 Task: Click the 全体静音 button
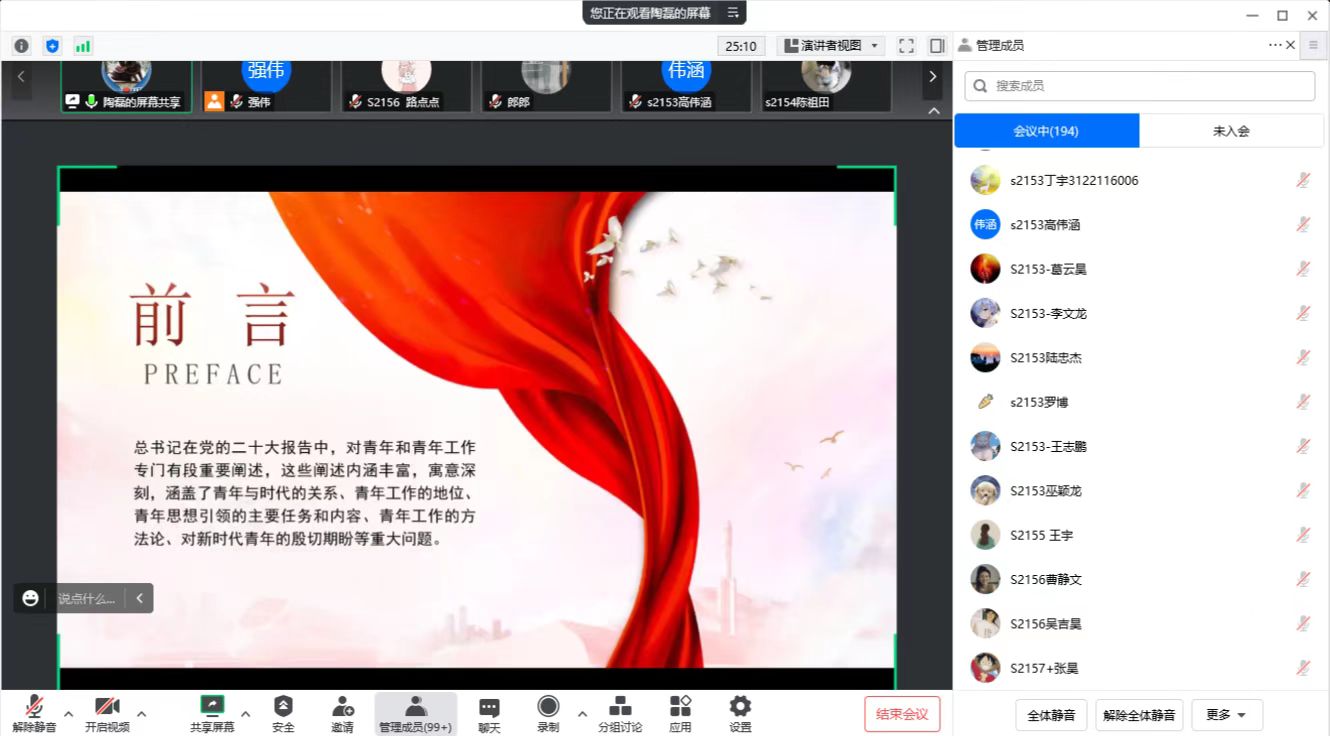coord(1051,715)
